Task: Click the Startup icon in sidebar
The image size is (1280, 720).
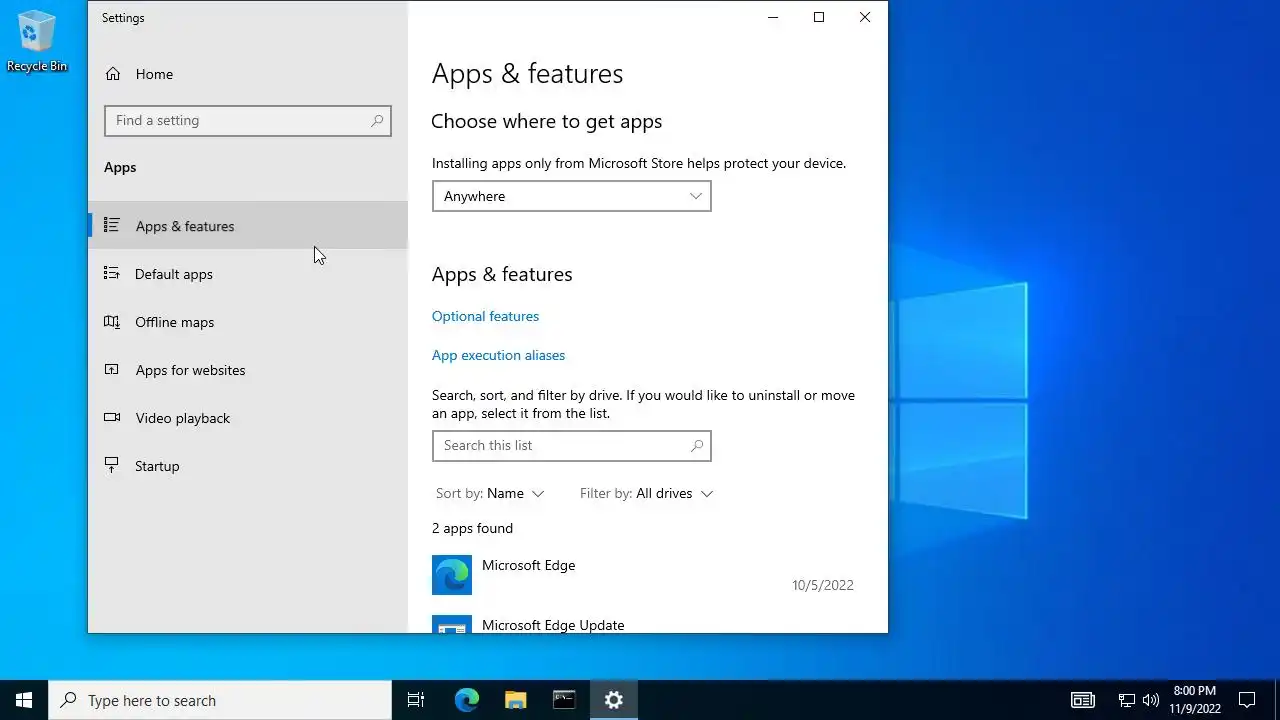Action: coord(112,466)
